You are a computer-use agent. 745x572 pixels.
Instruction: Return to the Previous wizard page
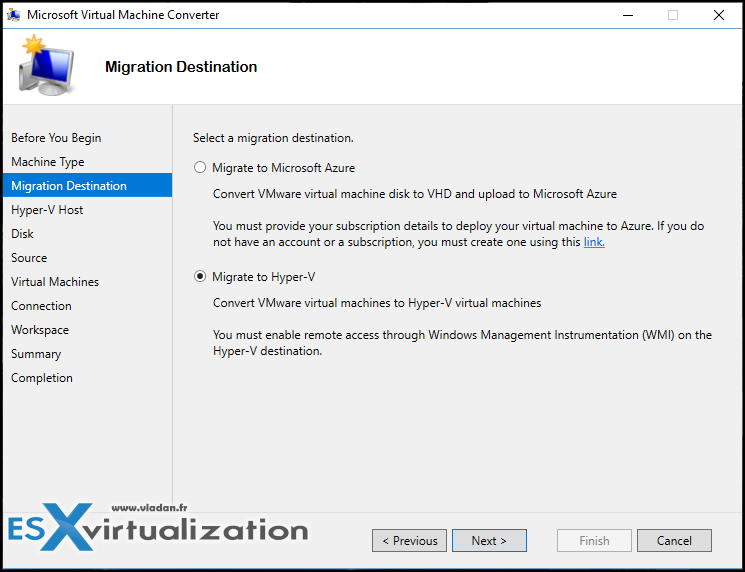(x=409, y=541)
